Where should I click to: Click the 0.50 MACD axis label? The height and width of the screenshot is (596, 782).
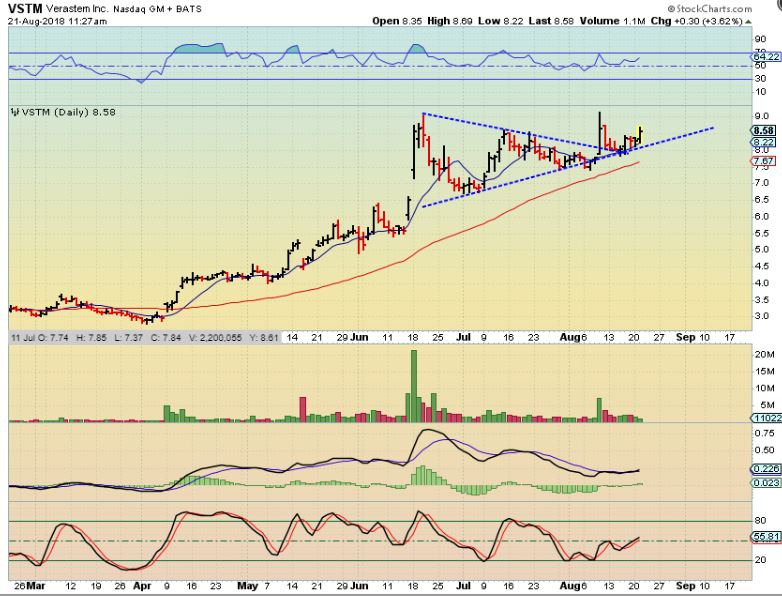pos(765,450)
